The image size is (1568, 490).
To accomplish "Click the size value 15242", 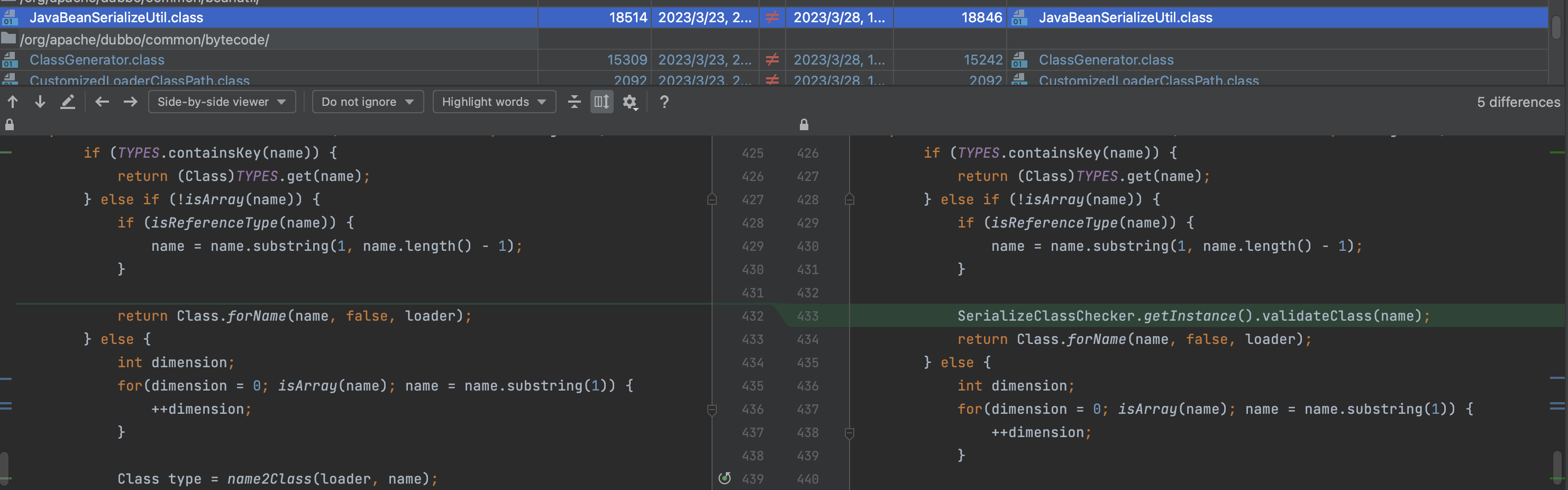I will click(x=982, y=60).
